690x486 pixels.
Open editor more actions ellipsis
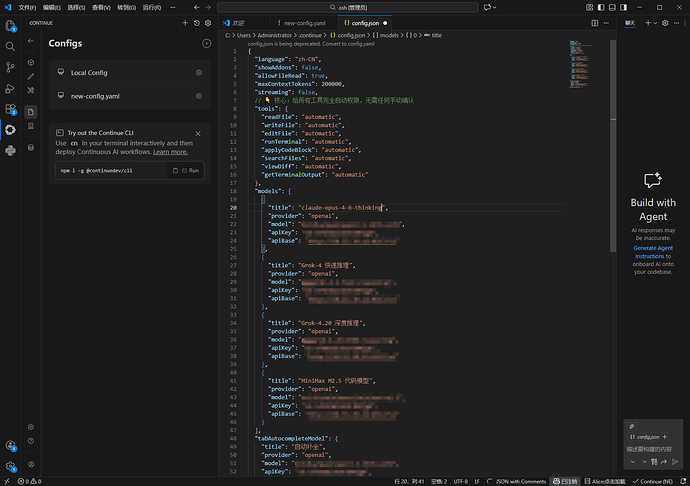[x=606, y=23]
